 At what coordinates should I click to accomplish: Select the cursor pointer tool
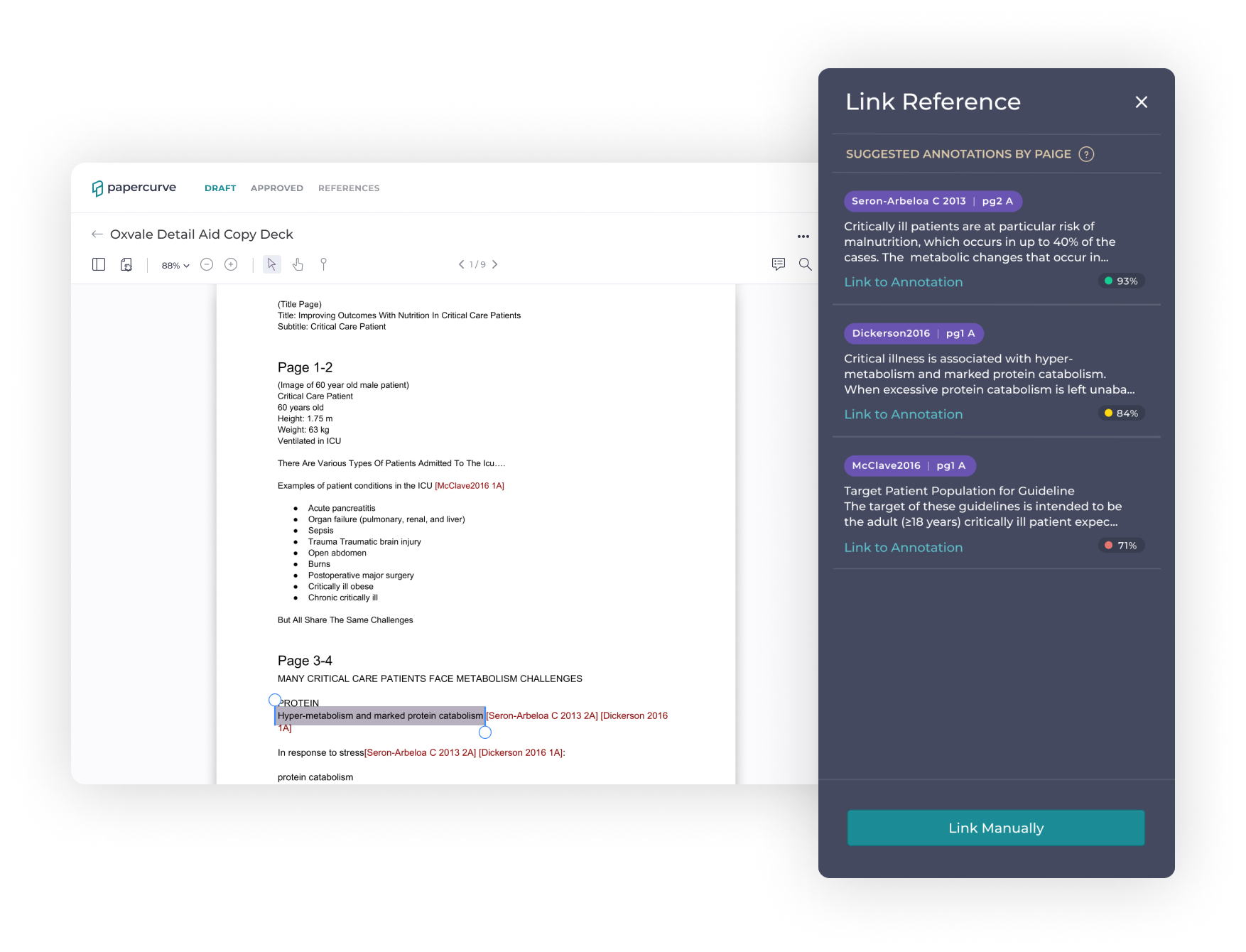[x=271, y=264]
